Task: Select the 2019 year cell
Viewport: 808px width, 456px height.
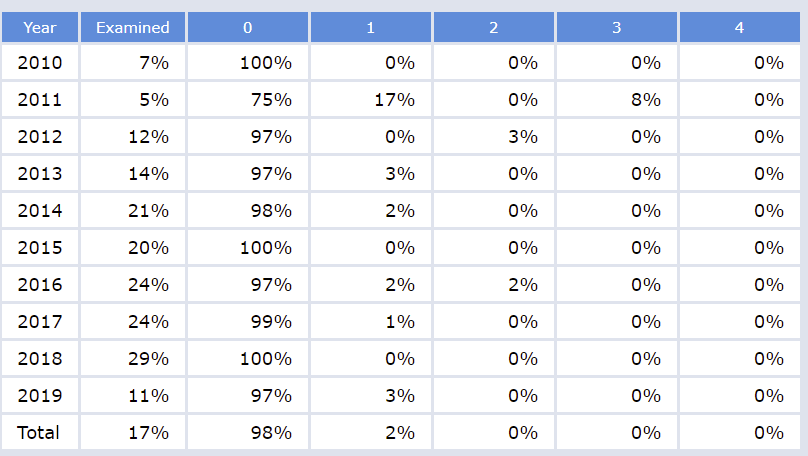Action: point(40,395)
